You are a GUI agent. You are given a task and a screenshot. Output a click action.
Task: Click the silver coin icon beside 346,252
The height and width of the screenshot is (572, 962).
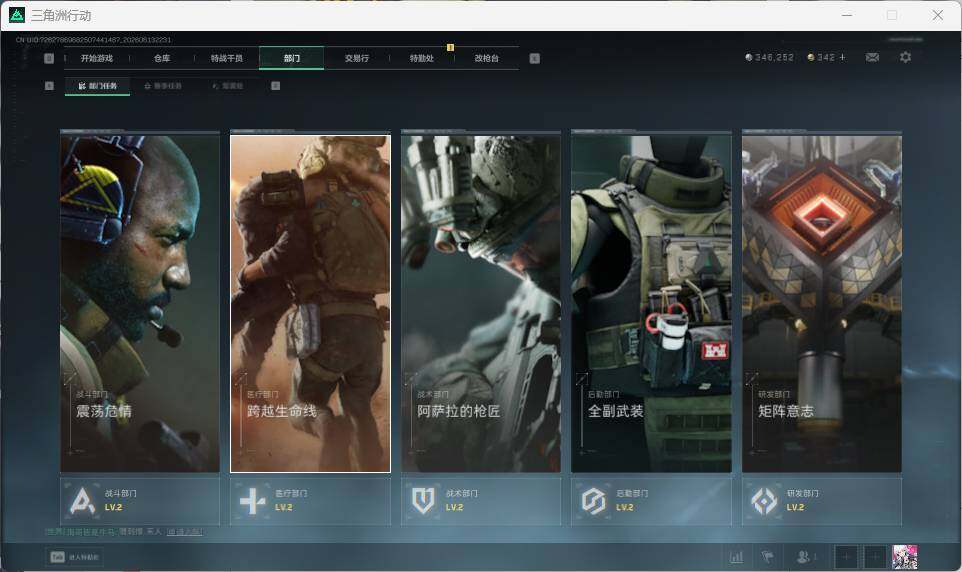click(748, 57)
